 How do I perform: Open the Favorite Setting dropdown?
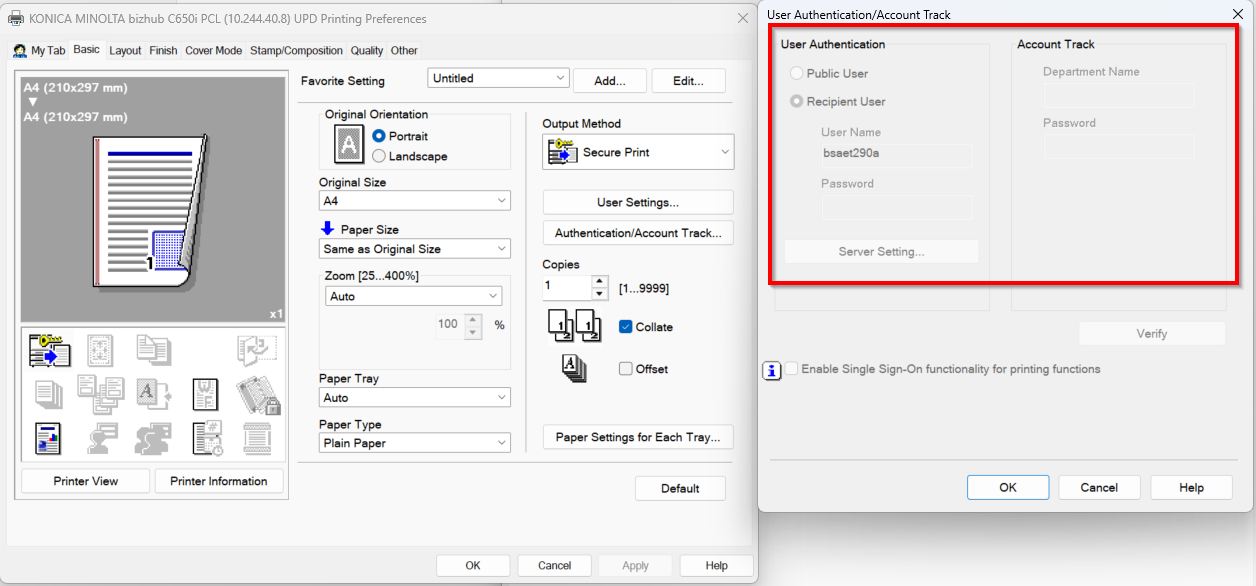(498, 78)
